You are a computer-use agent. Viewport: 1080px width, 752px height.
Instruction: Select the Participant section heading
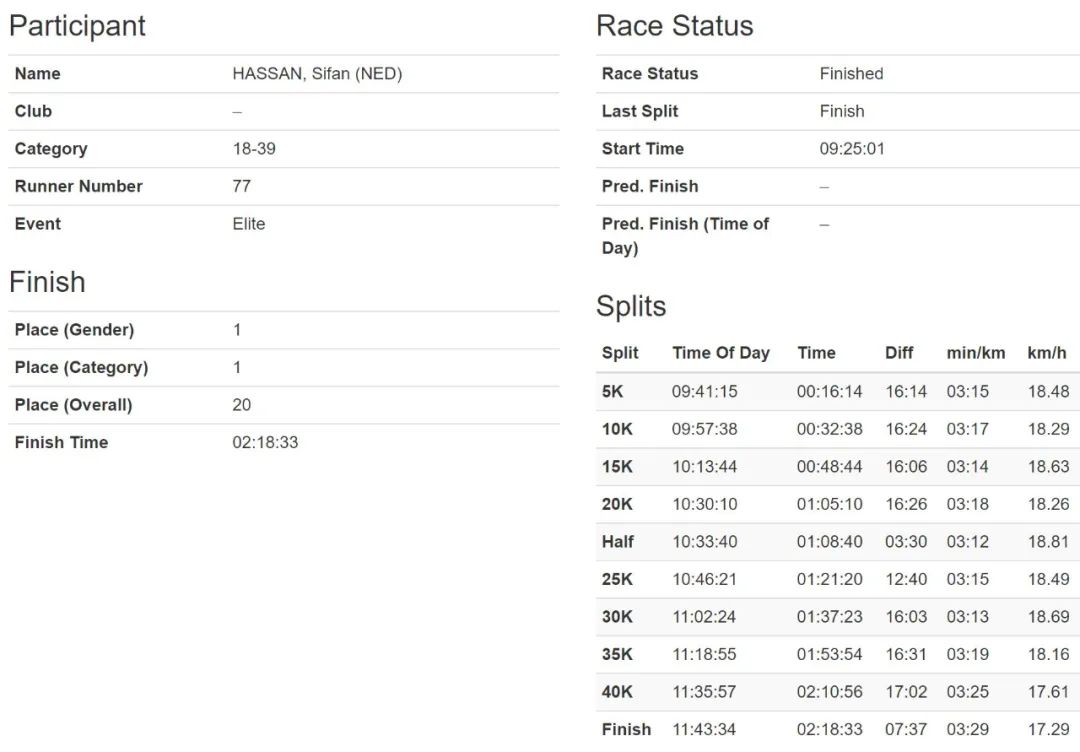coord(77,26)
